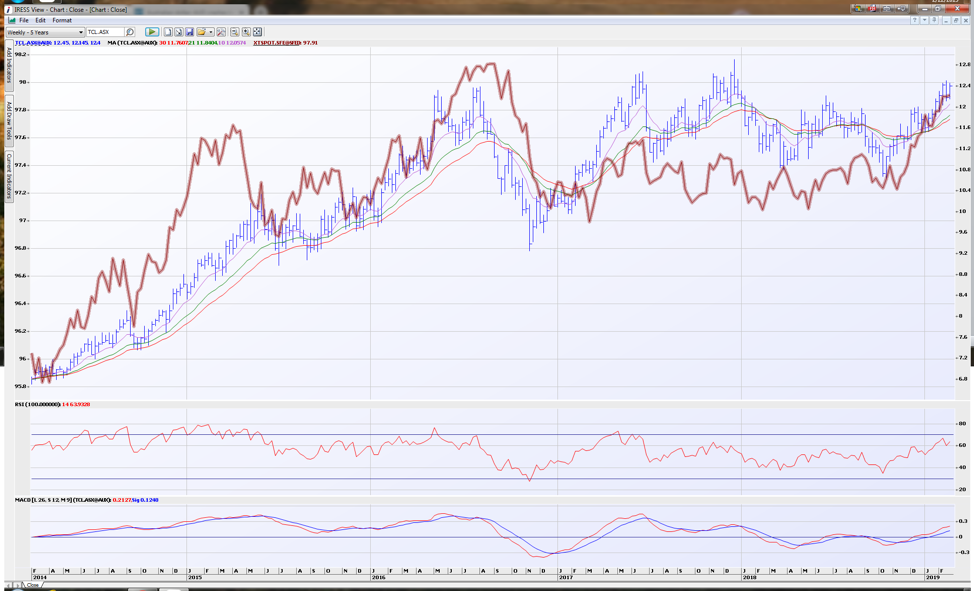Open the File menu
The width and height of the screenshot is (974, 591).
pos(24,20)
